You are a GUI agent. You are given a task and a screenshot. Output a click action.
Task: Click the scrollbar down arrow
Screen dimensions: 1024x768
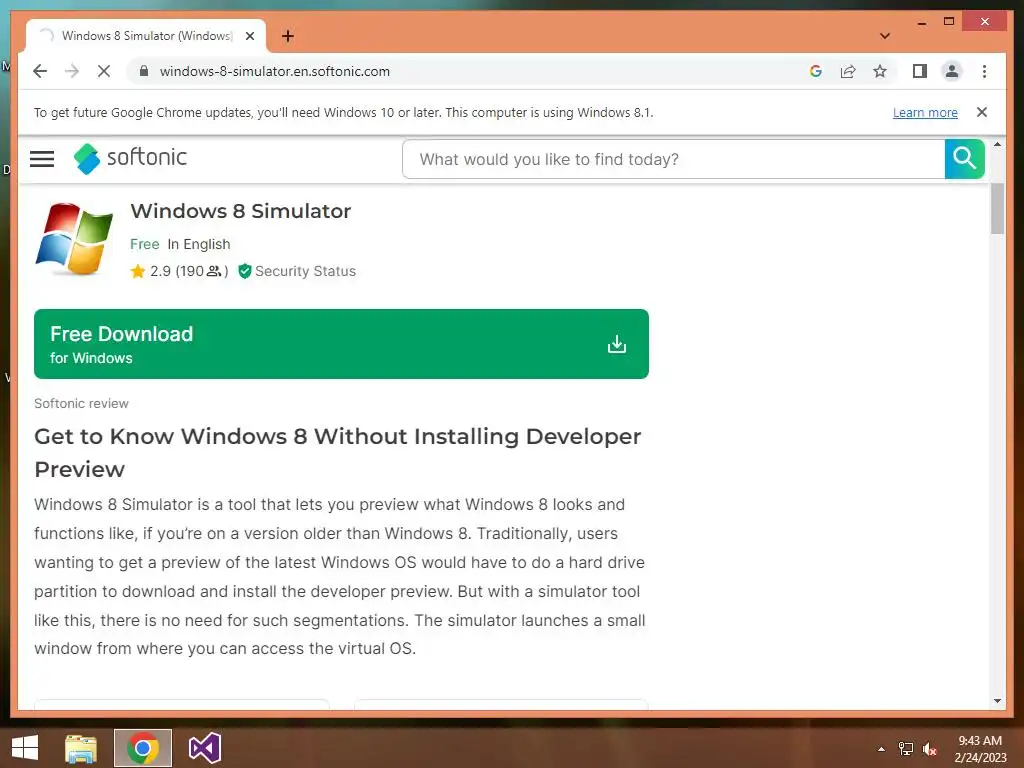point(997,701)
